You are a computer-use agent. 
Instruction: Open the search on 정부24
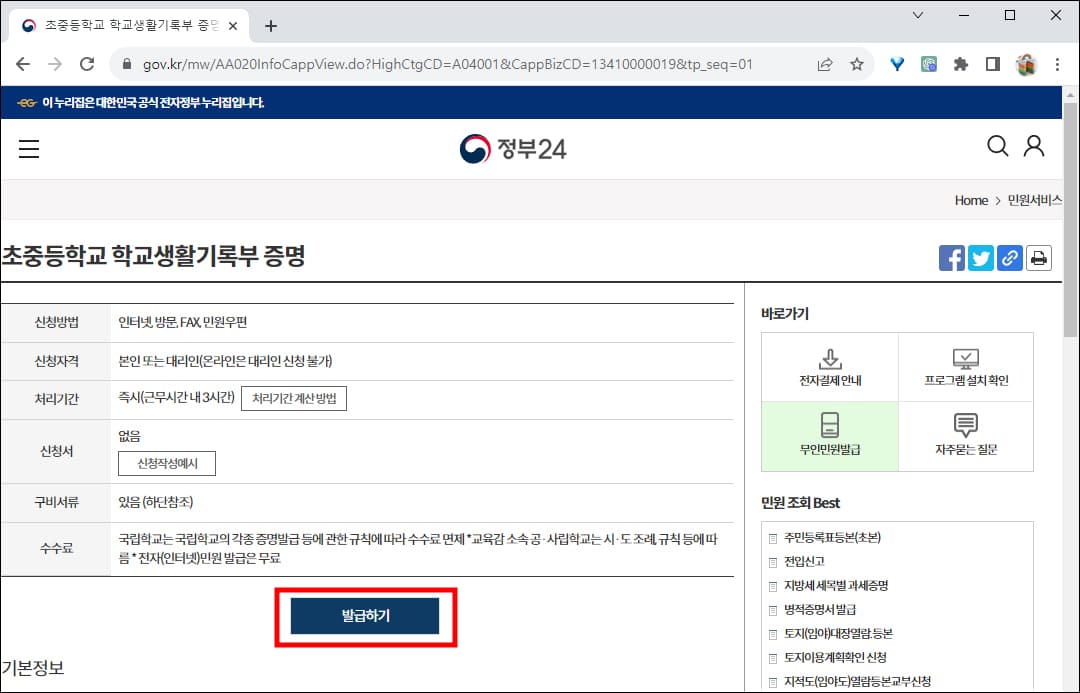[997, 146]
